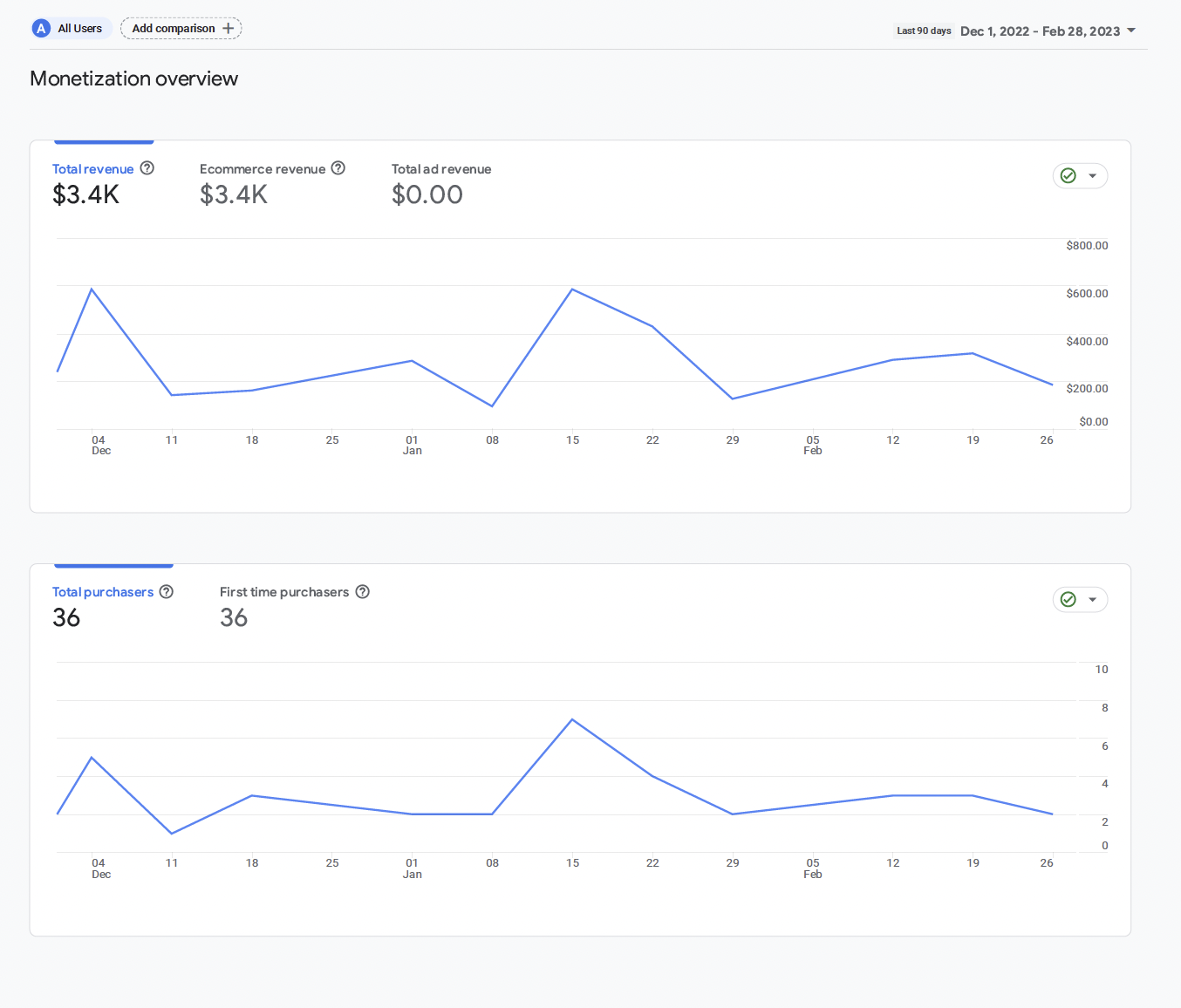Image resolution: width=1181 pixels, height=1008 pixels.
Task: Click the help icon next to Total revenue
Action: [x=147, y=168]
